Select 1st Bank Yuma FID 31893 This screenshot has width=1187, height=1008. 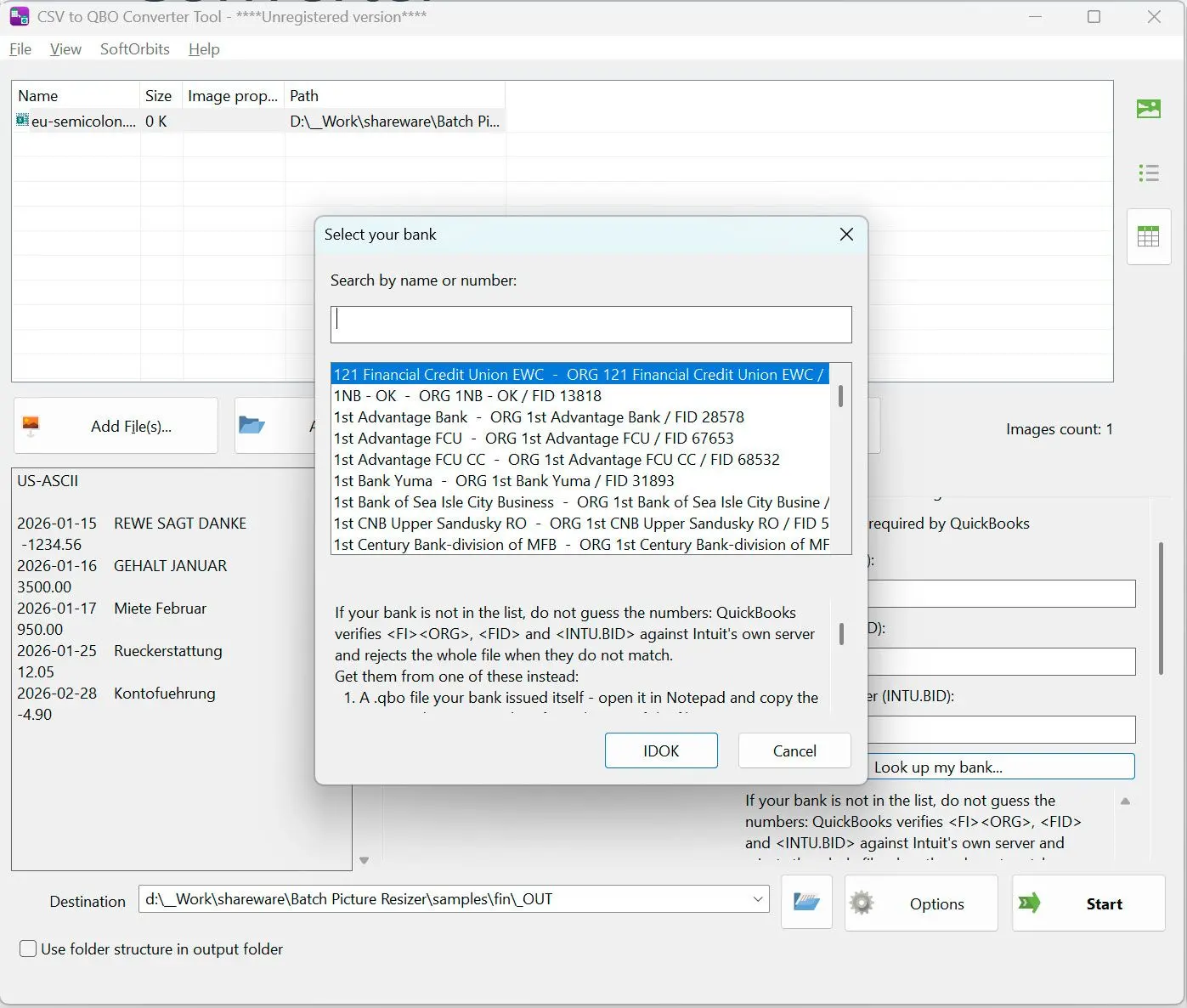580,481
